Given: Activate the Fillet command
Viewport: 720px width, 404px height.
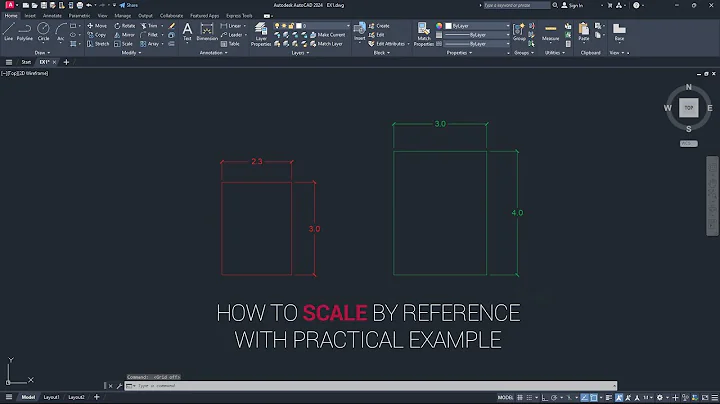Looking at the screenshot, I should (149, 35).
